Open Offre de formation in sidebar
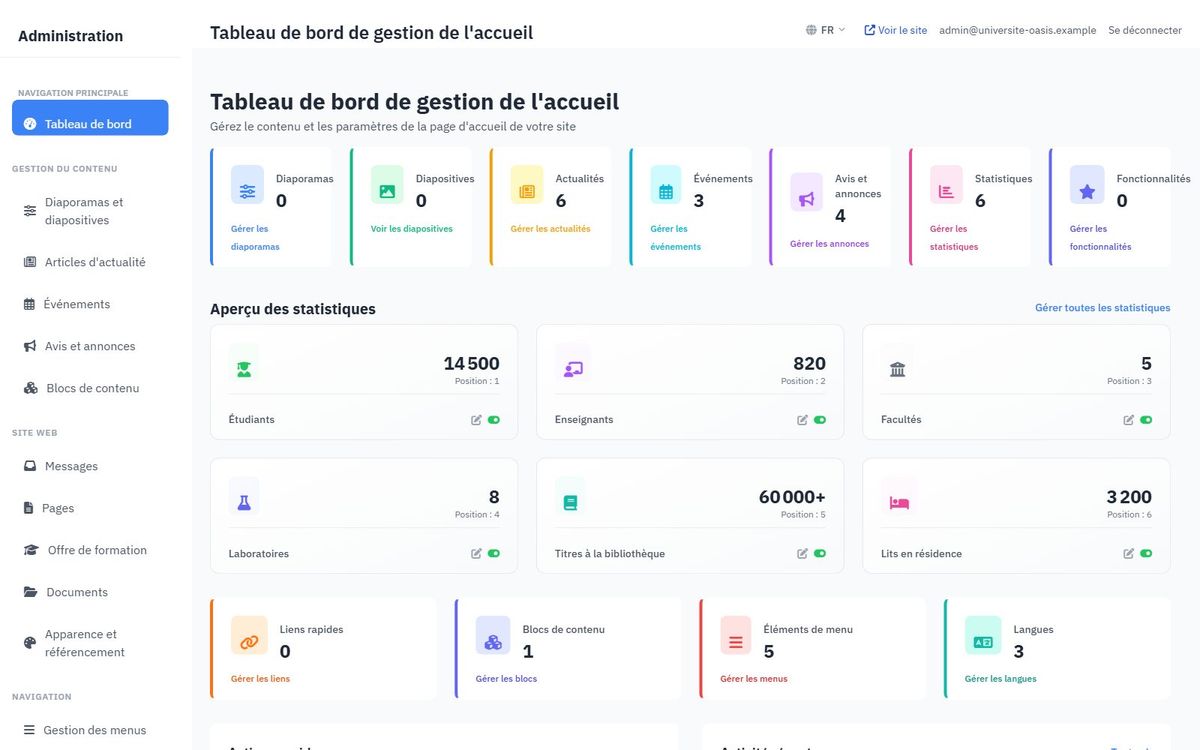 [x=90, y=550]
